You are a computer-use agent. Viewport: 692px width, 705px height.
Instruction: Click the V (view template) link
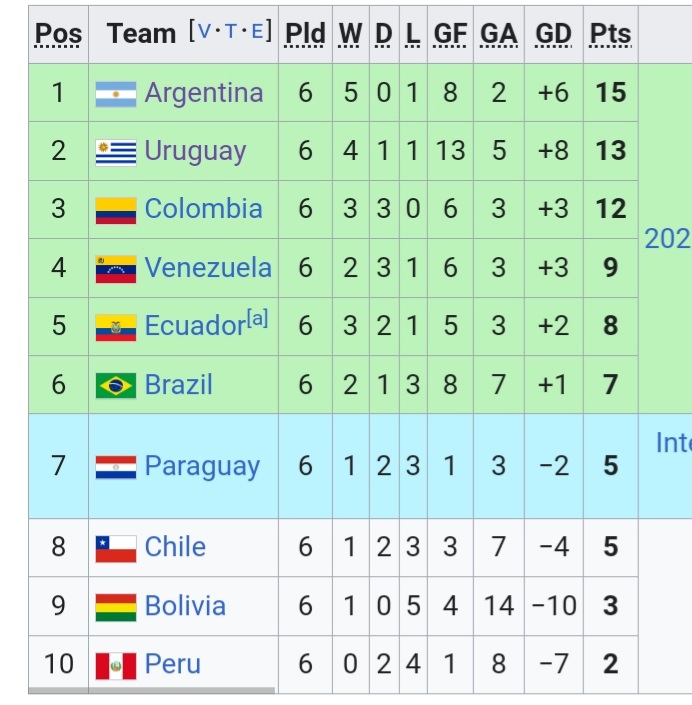tap(205, 31)
